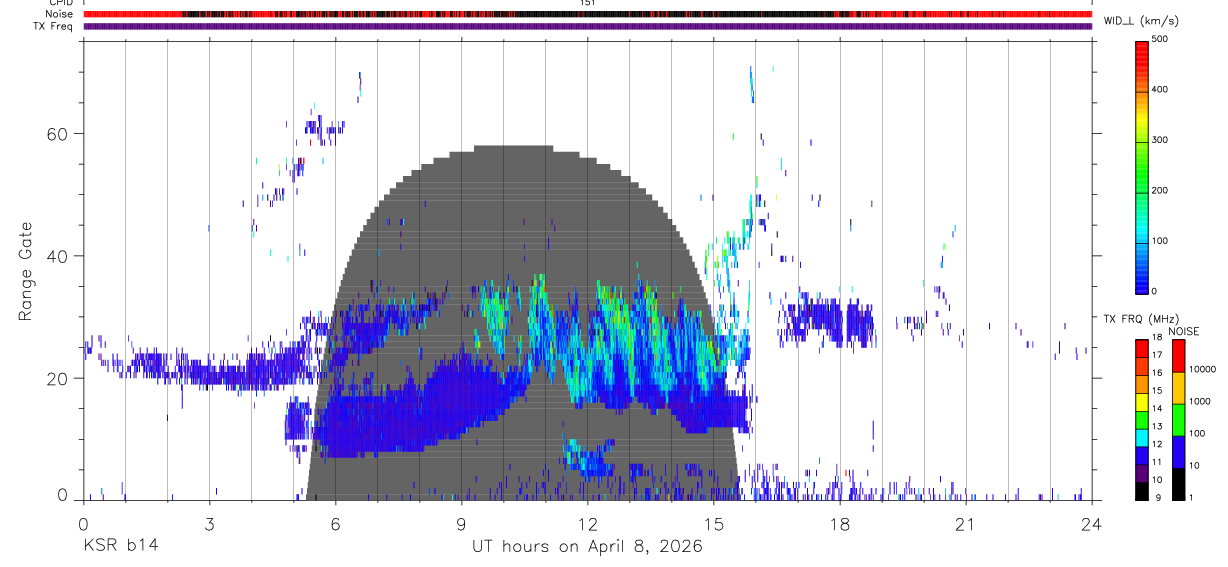
Task: Select the purple TX Freq strip above the plot
Action: [587, 26]
